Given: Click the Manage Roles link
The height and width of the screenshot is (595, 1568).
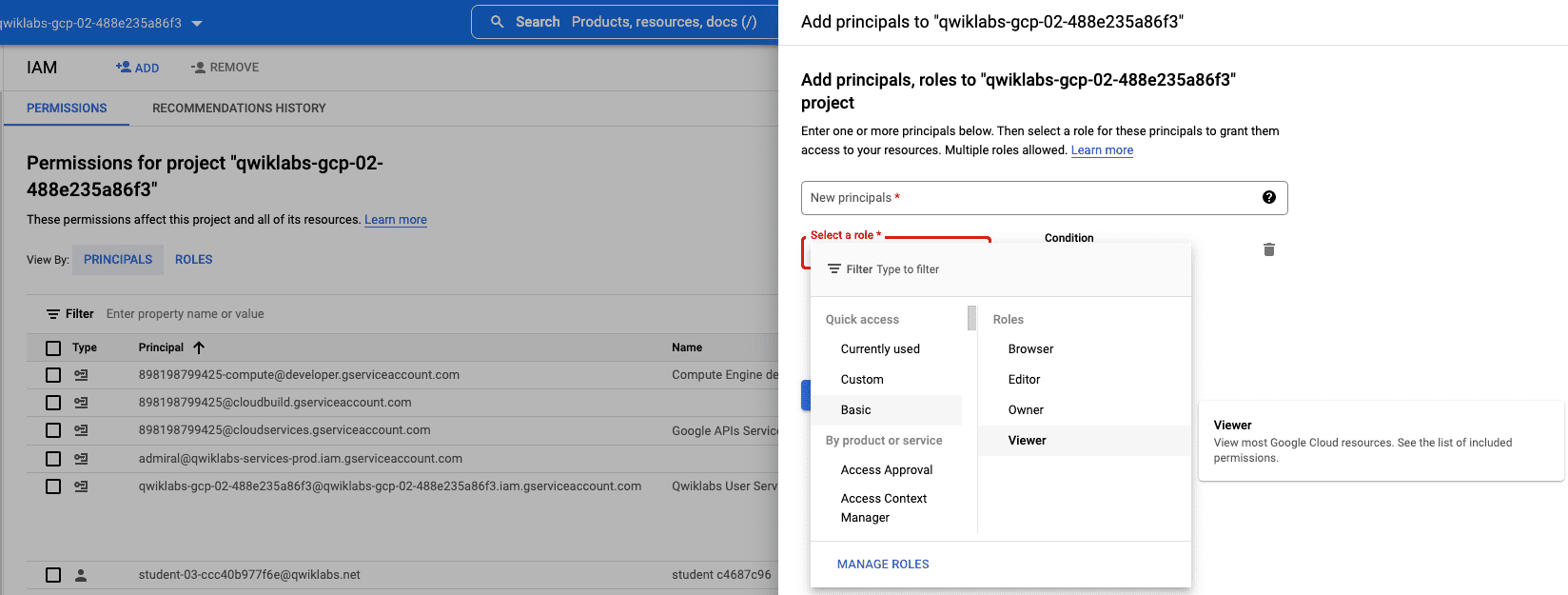Looking at the screenshot, I should click(883, 565).
